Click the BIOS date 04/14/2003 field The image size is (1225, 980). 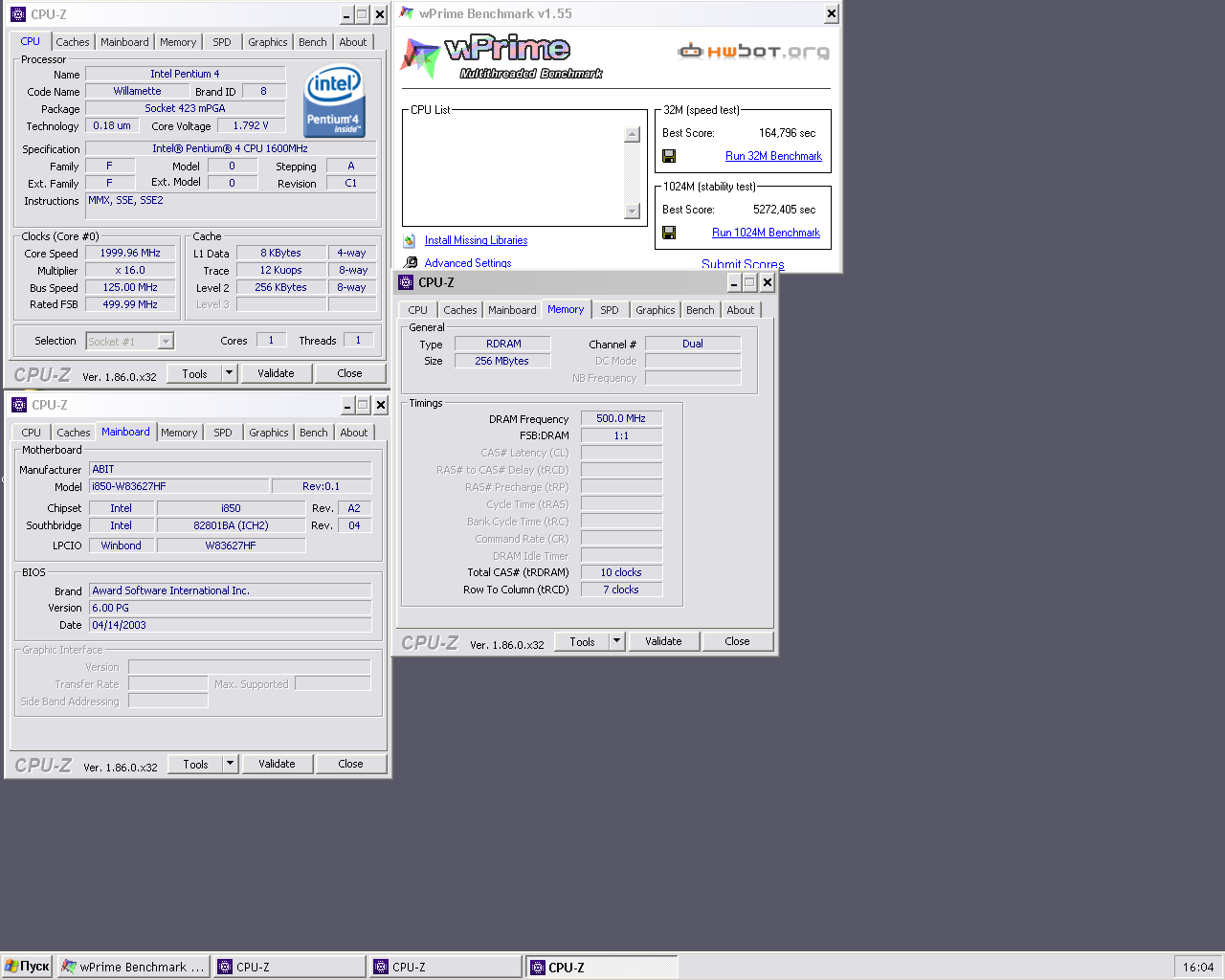[230, 625]
